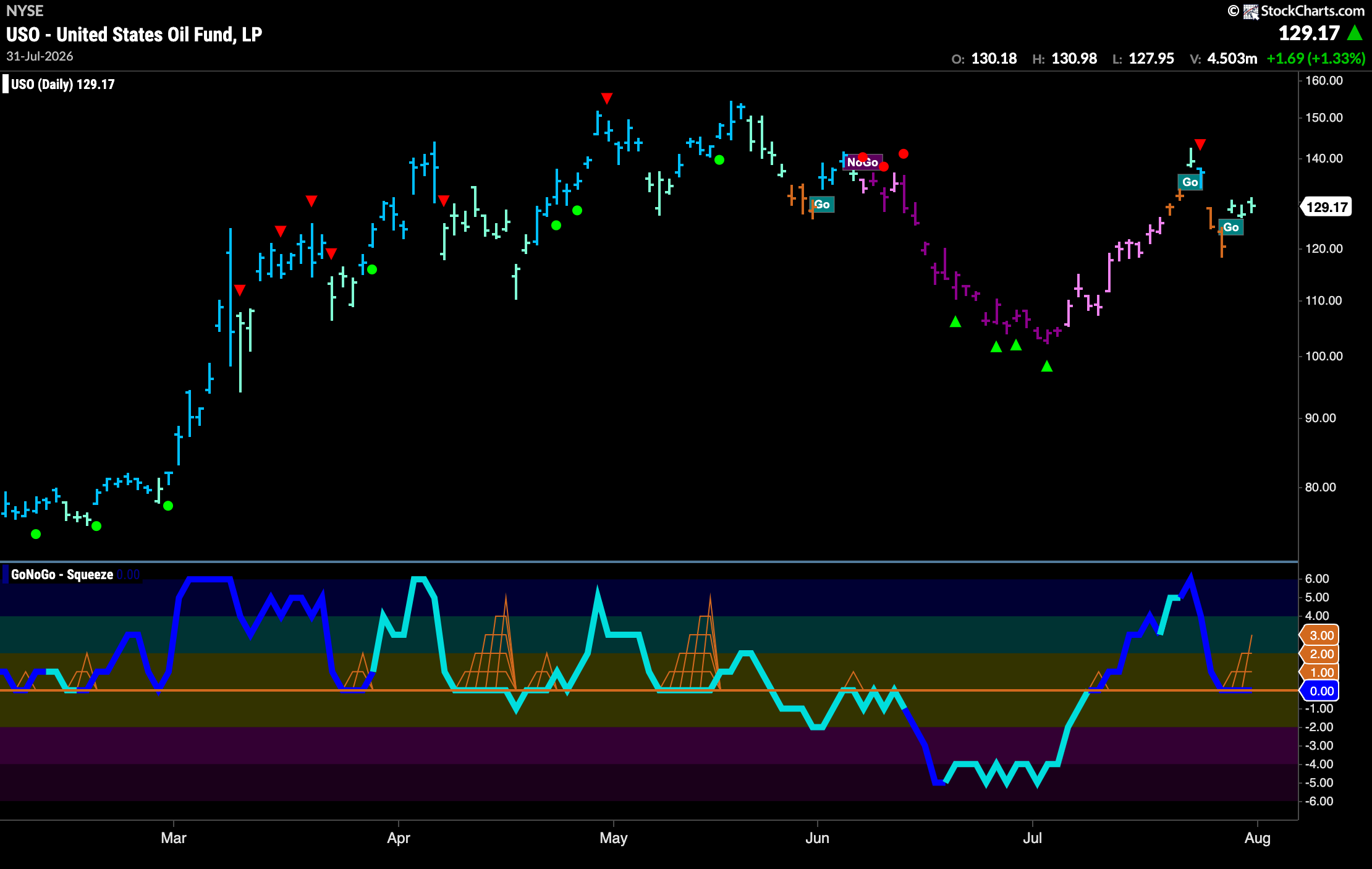This screenshot has width=1372, height=869.
Task: Click the StockCharts.com copyright text
Action: tap(1312, 11)
